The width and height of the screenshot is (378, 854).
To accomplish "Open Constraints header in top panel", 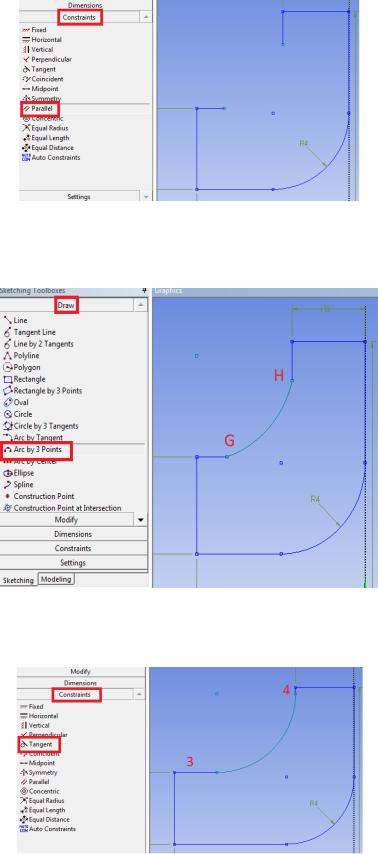I will [x=80, y=17].
